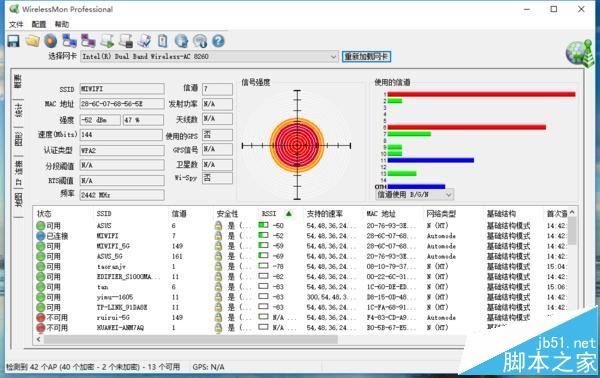Click the blue globe toolbar icon

181,41
